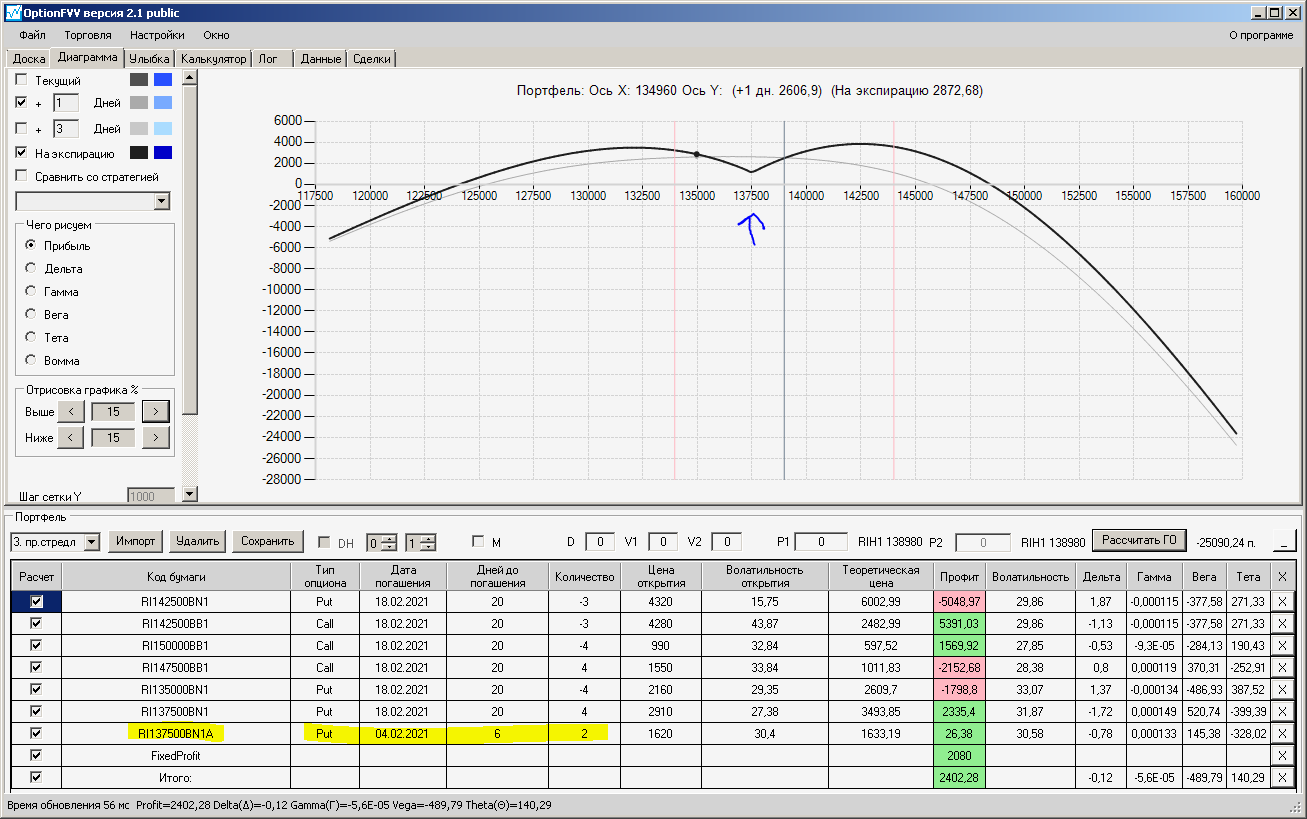
Task: Open the Торговля menu
Action: coord(88,35)
